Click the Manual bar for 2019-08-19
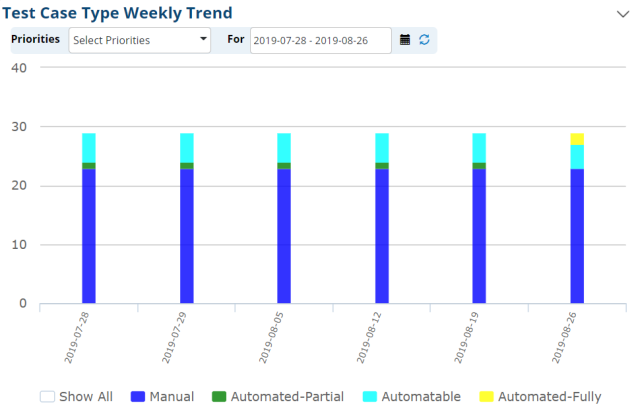The width and height of the screenshot is (636, 413). pyautogui.click(x=479, y=236)
